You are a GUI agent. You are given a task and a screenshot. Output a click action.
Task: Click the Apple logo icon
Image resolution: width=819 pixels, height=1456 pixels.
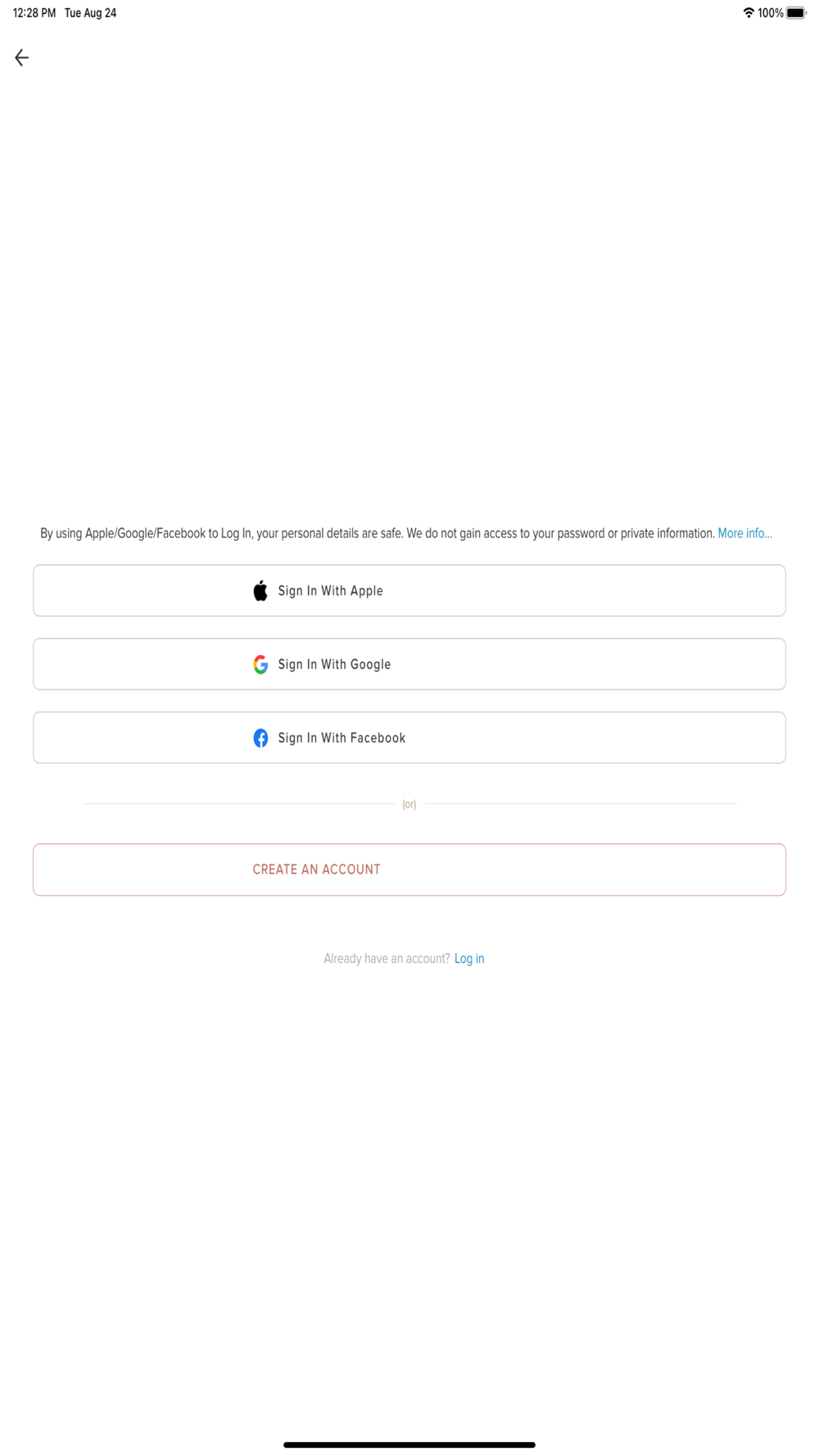[260, 590]
